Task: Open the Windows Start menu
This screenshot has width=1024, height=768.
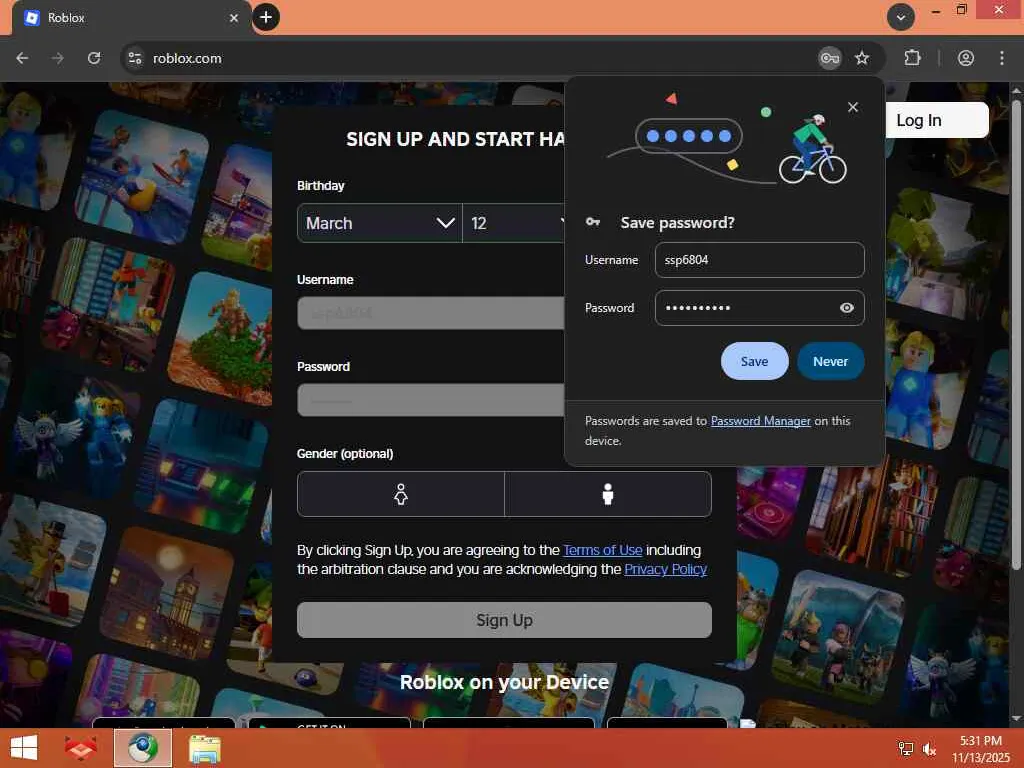Action: [24, 748]
